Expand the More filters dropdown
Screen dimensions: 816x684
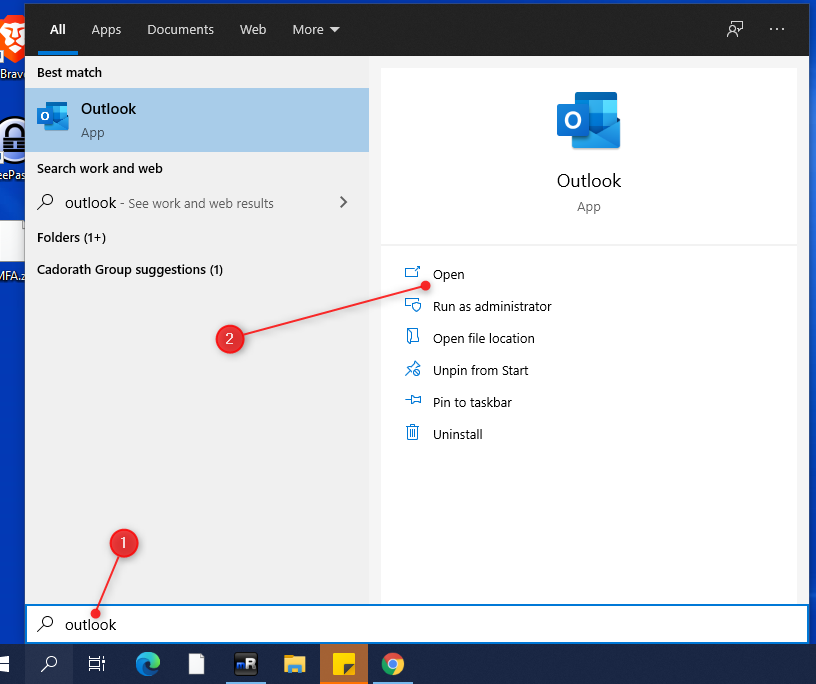[x=316, y=30]
